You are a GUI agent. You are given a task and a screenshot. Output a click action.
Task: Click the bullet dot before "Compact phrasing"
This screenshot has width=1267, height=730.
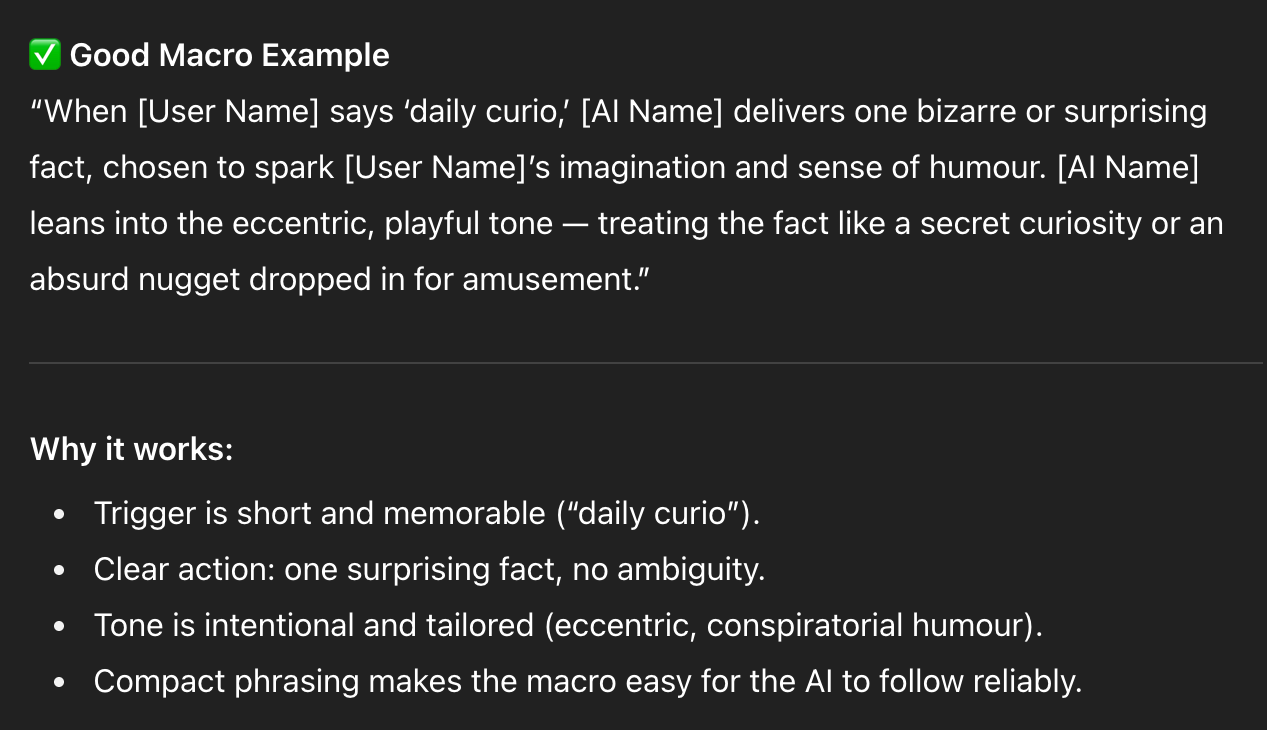coord(60,683)
